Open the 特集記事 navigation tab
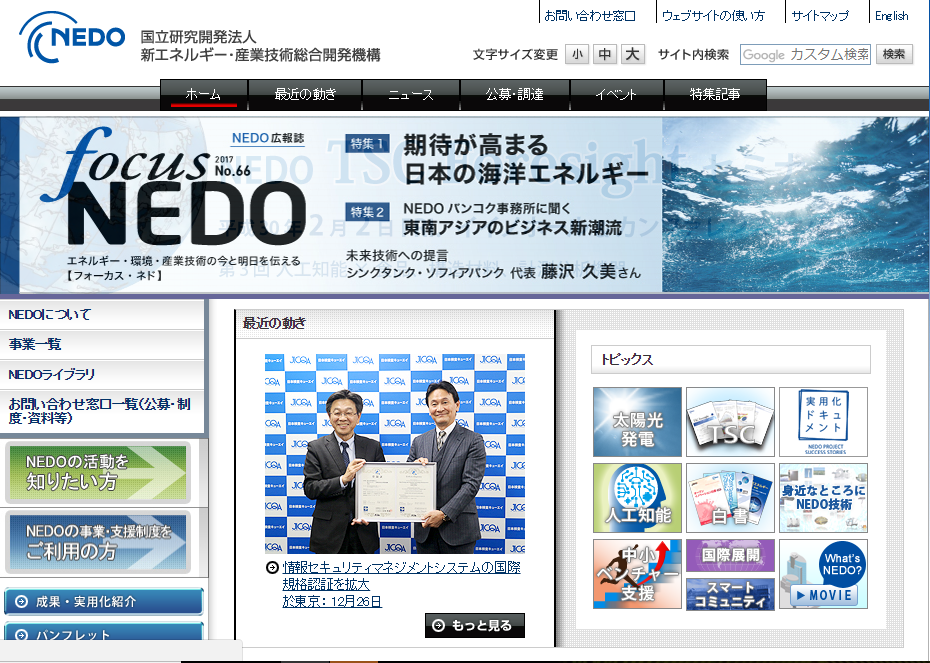Image resolution: width=930 pixels, height=663 pixels. [715, 95]
